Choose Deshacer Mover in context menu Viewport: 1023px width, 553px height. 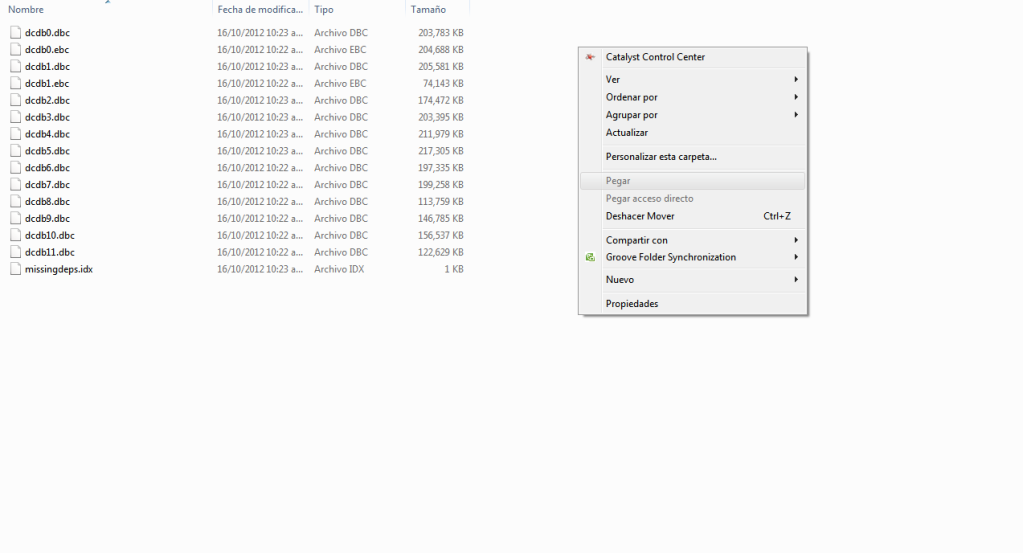[693, 216]
